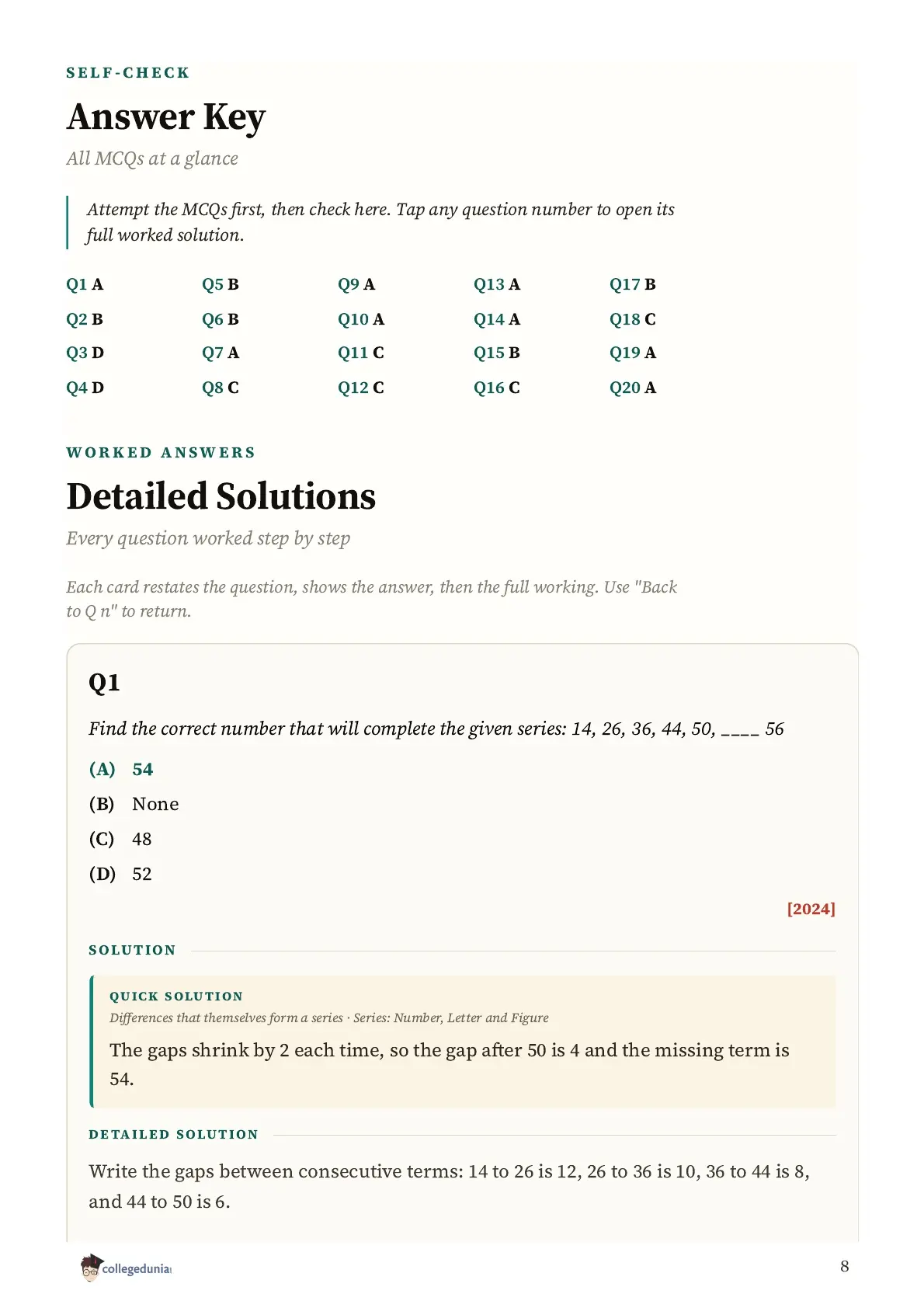Jump to Q8 detailed solution
The width and height of the screenshot is (924, 1308).
click(x=221, y=388)
